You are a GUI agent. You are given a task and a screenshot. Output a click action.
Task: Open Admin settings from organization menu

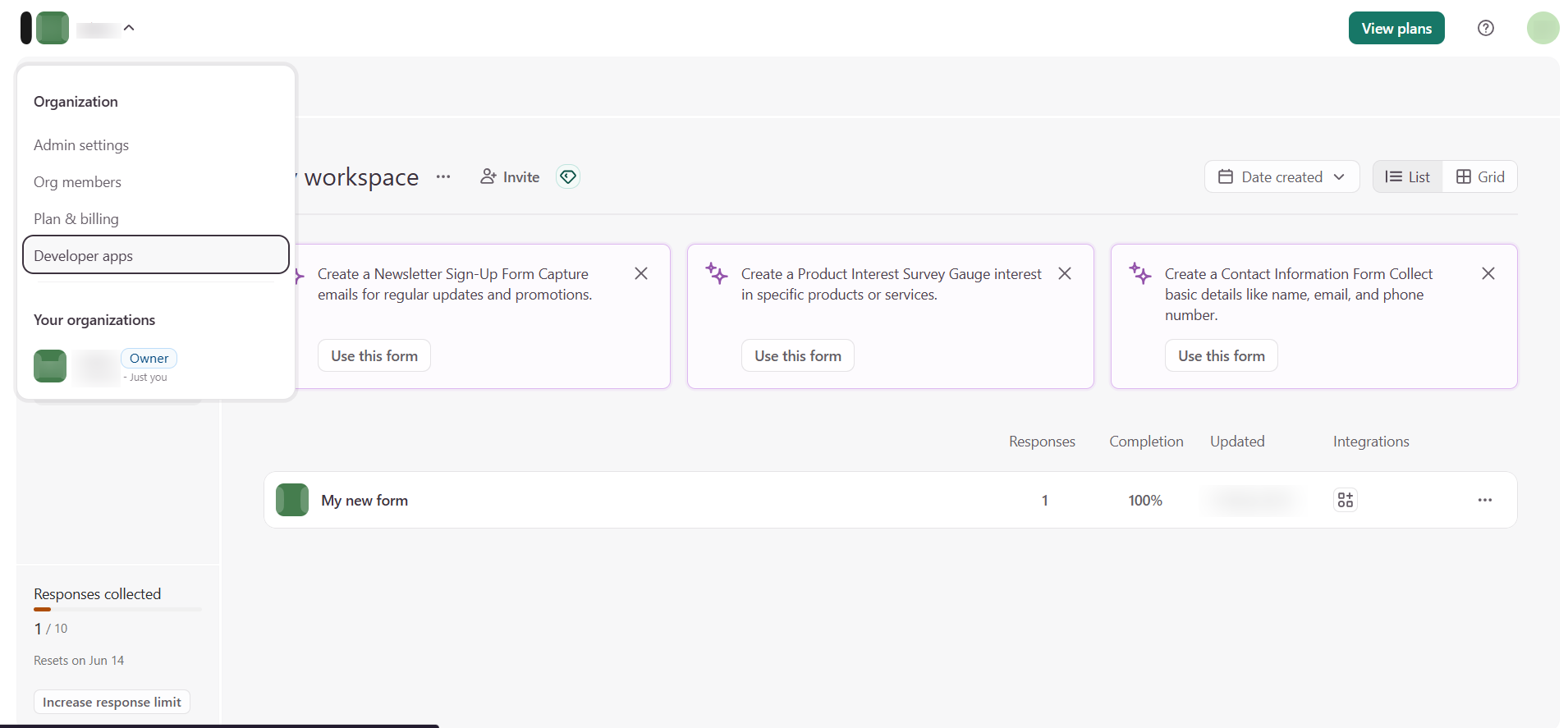pos(81,145)
